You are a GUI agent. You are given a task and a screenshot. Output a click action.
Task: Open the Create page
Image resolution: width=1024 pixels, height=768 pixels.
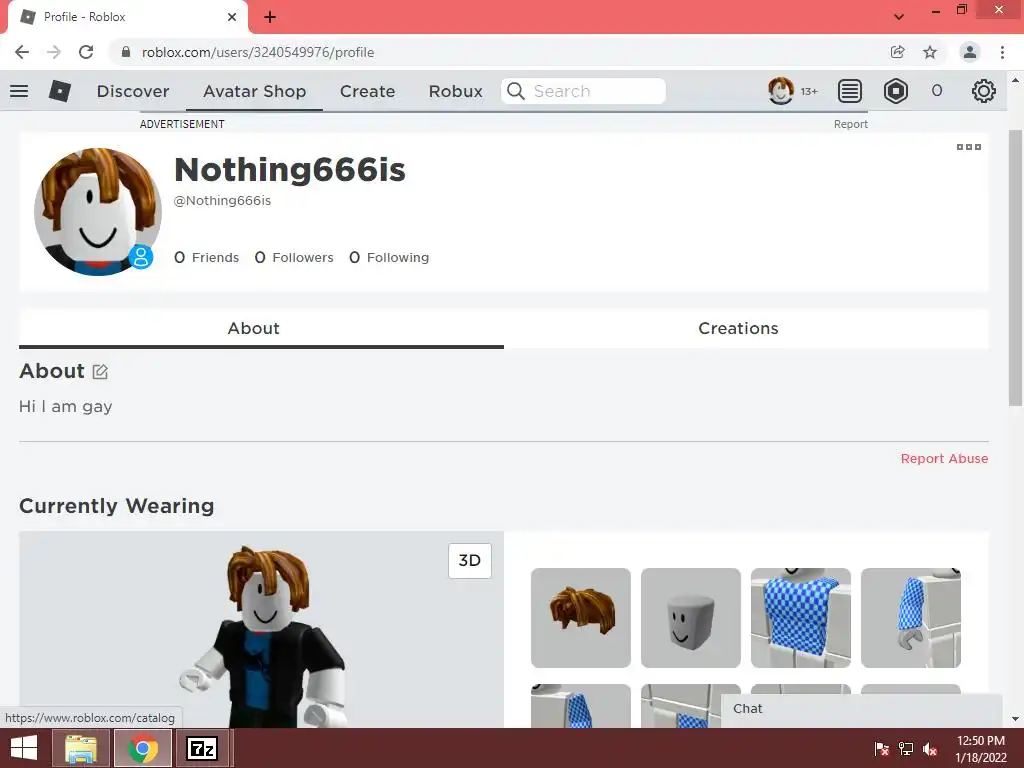point(367,91)
